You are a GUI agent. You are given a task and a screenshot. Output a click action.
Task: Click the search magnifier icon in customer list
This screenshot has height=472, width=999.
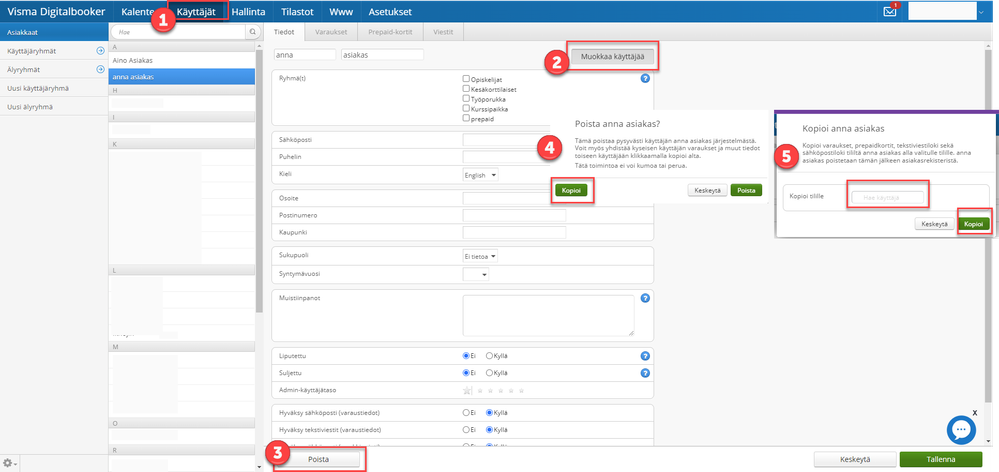pyautogui.click(x=252, y=31)
